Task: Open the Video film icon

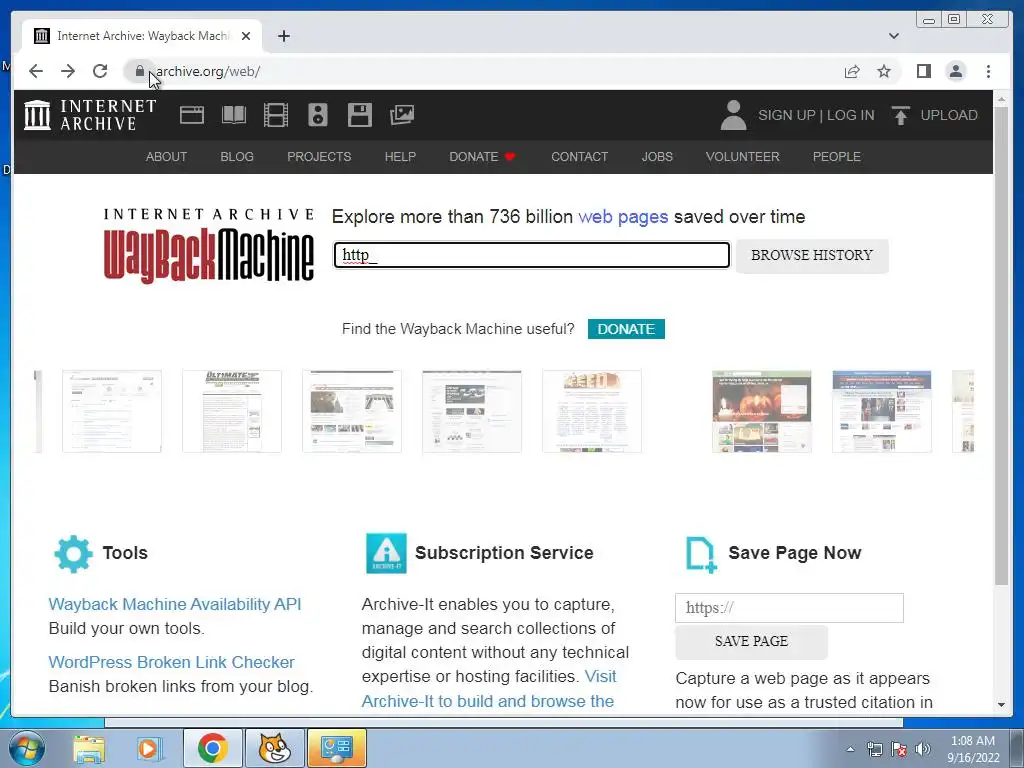Action: (276, 115)
